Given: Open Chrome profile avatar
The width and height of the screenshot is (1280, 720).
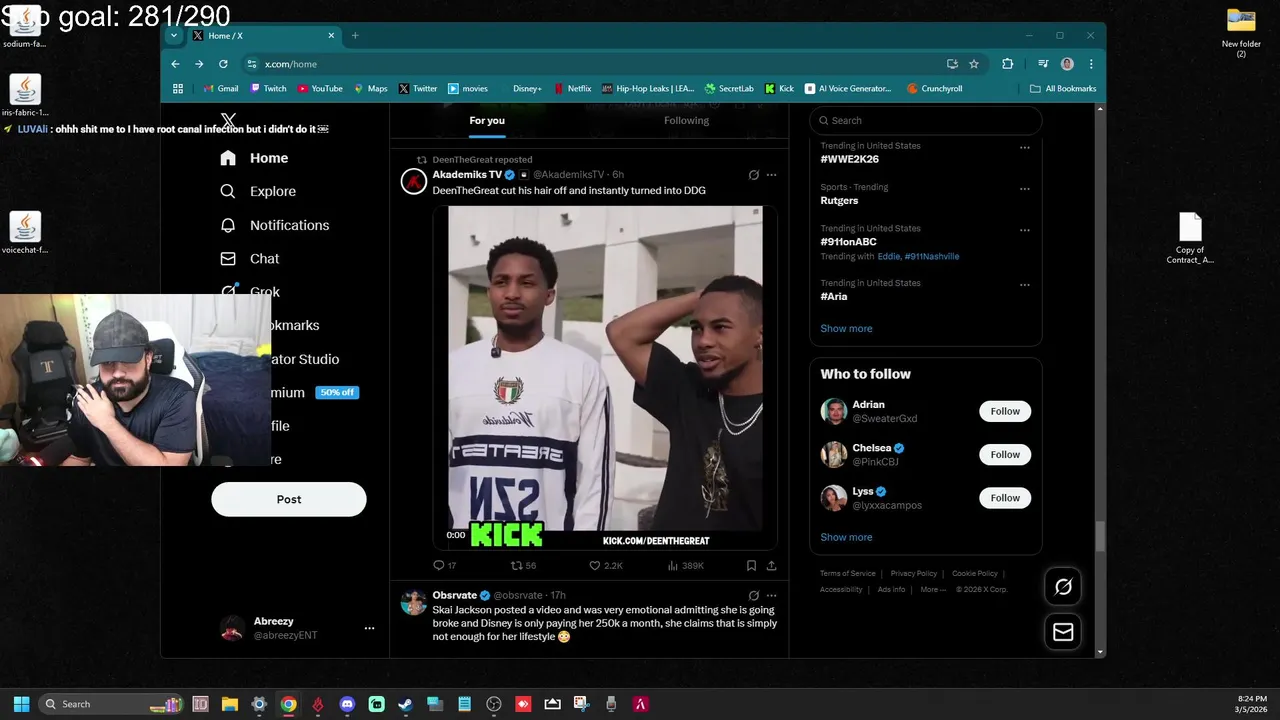Looking at the screenshot, I should click(1067, 64).
